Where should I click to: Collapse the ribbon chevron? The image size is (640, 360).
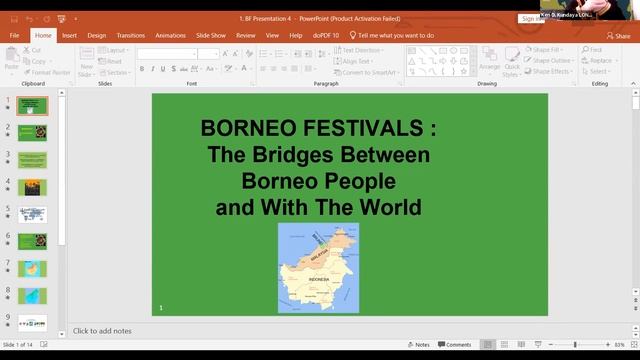(x=633, y=84)
